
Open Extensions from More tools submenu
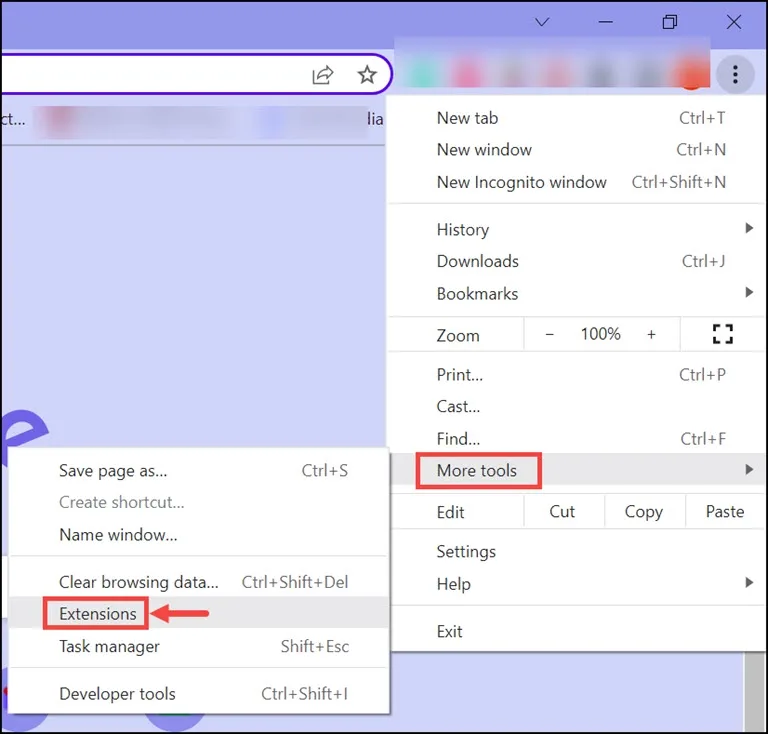pos(199,614)
